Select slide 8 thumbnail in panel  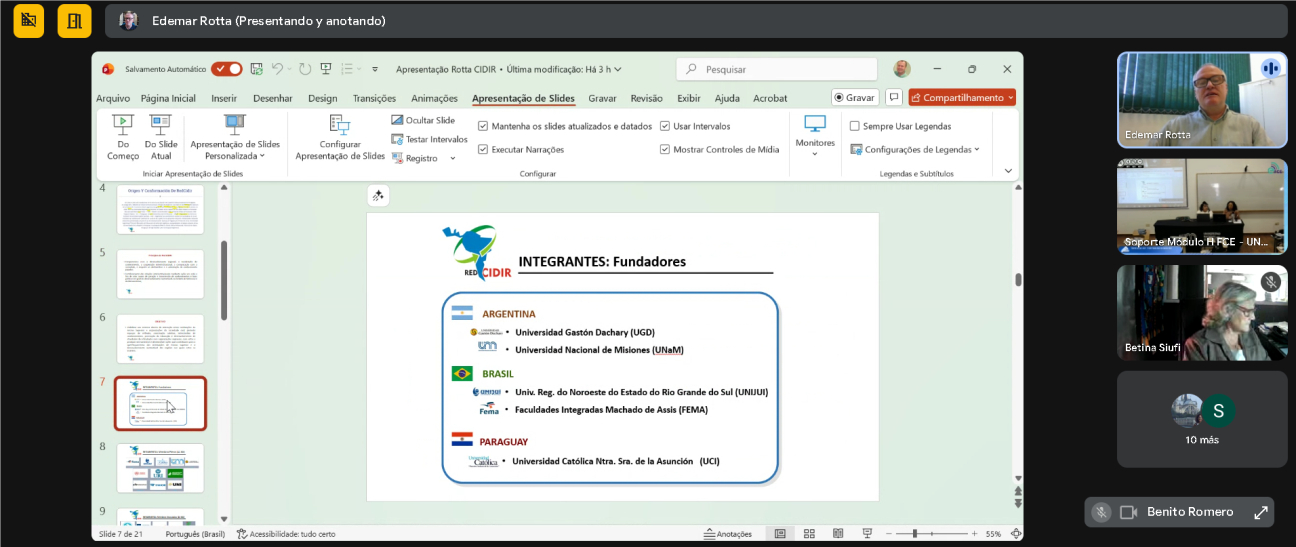coord(160,468)
